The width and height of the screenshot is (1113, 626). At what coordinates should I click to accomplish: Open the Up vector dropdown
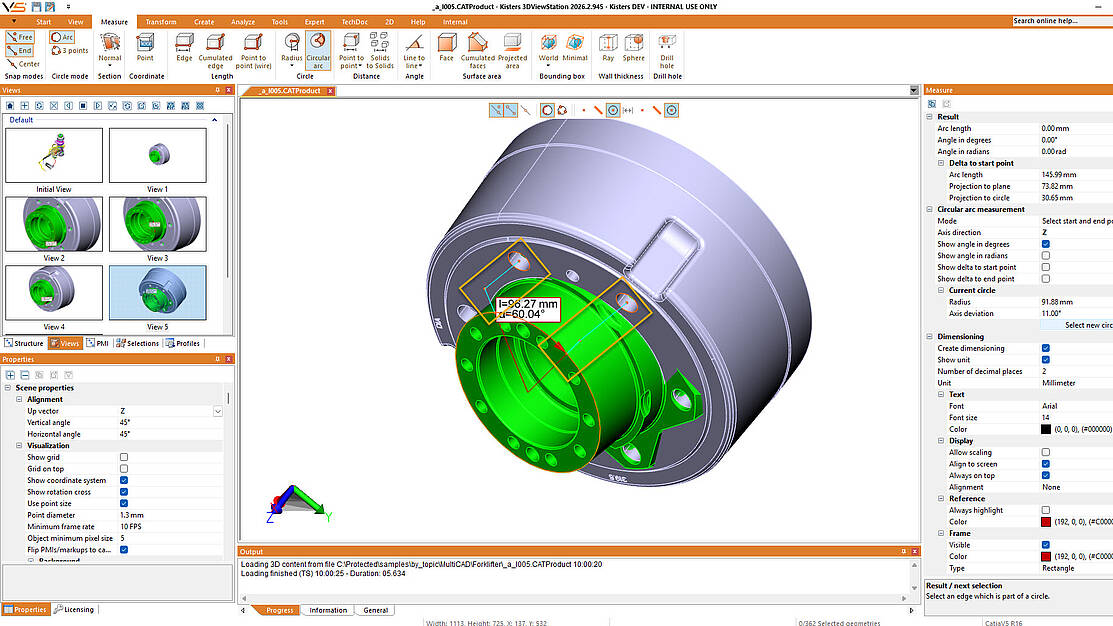coord(217,412)
